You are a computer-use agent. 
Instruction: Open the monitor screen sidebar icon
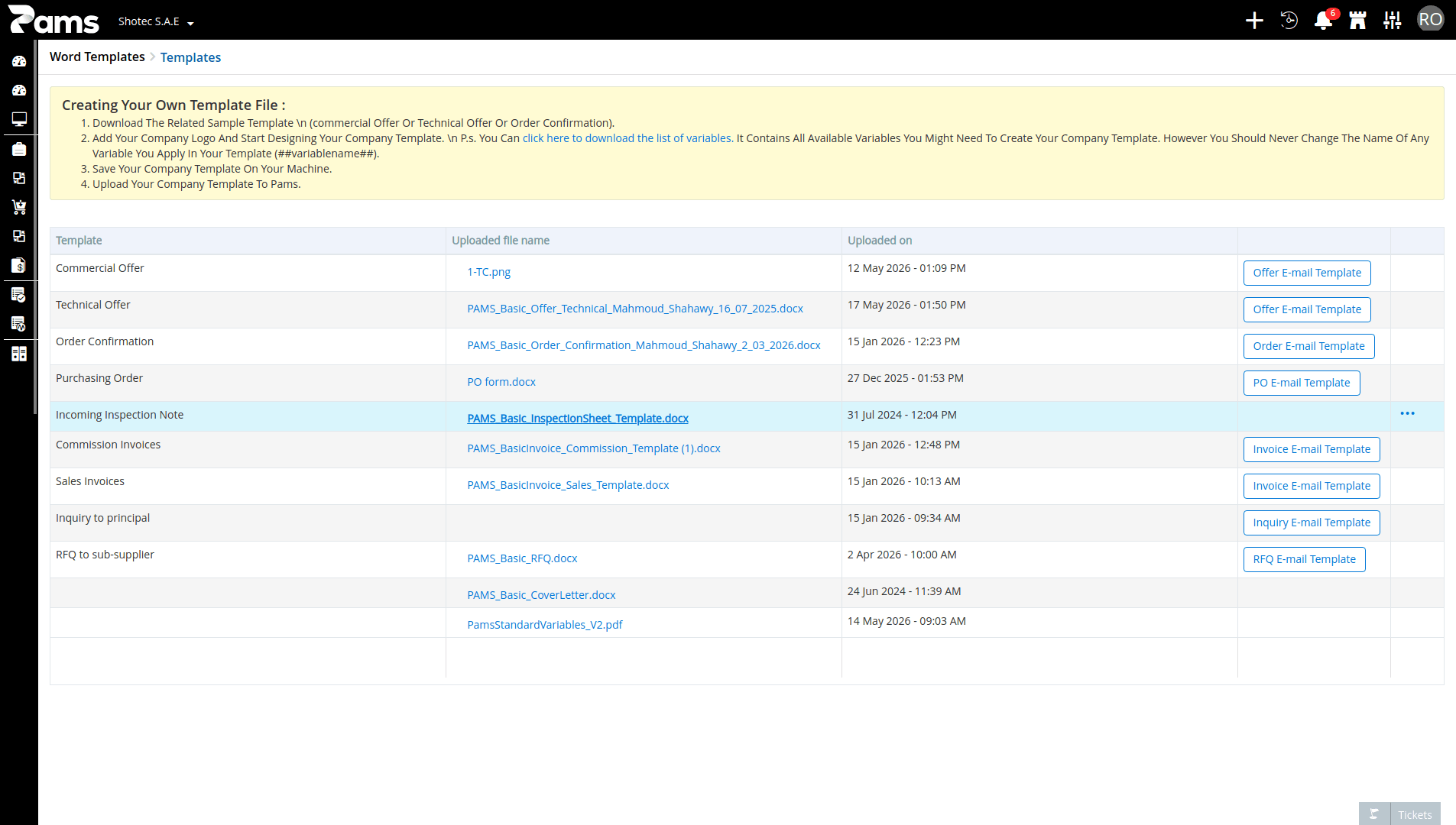pyautogui.click(x=19, y=119)
